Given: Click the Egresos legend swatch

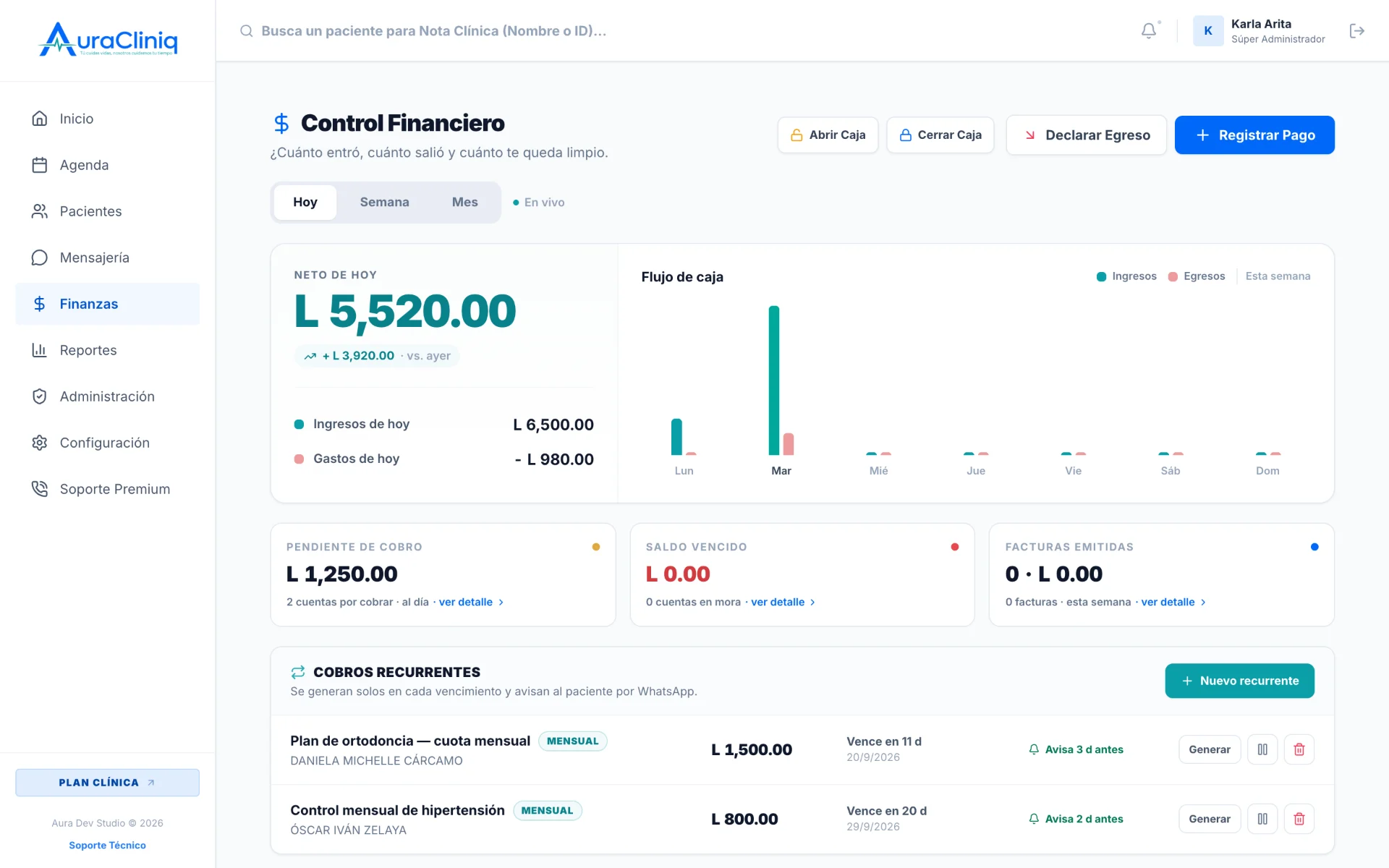Looking at the screenshot, I should pos(1173,276).
